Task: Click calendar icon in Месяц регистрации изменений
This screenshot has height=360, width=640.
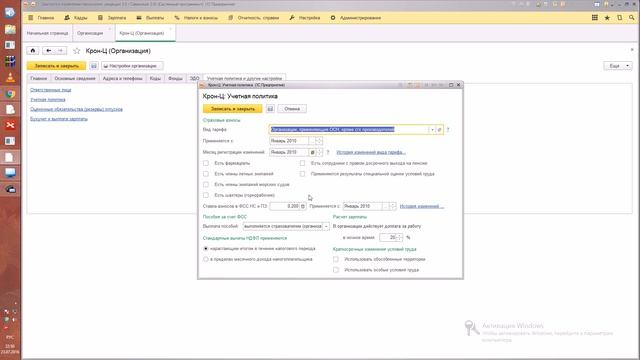Action: [x=312, y=152]
